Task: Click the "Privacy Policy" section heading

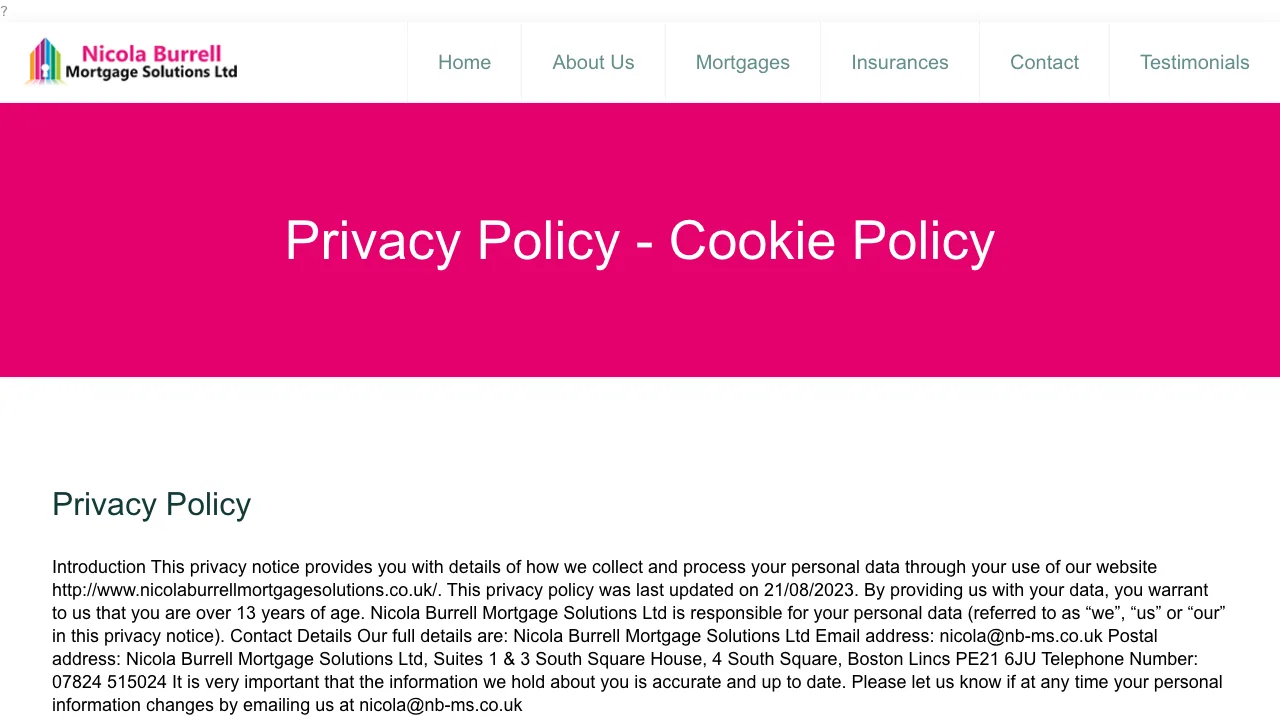Action: click(151, 504)
